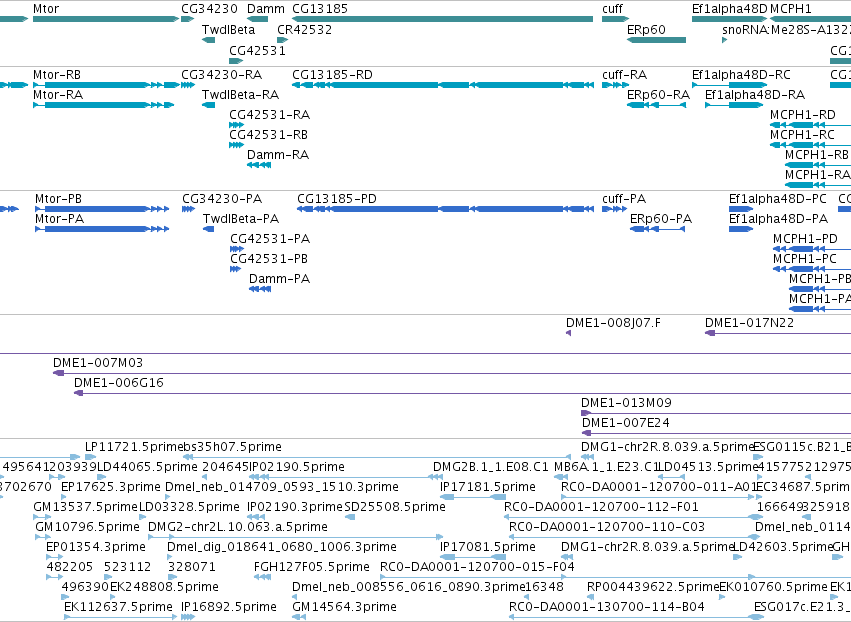Select the Ef1alpha48D-PC protein label
The image size is (851, 622).
tap(778, 199)
